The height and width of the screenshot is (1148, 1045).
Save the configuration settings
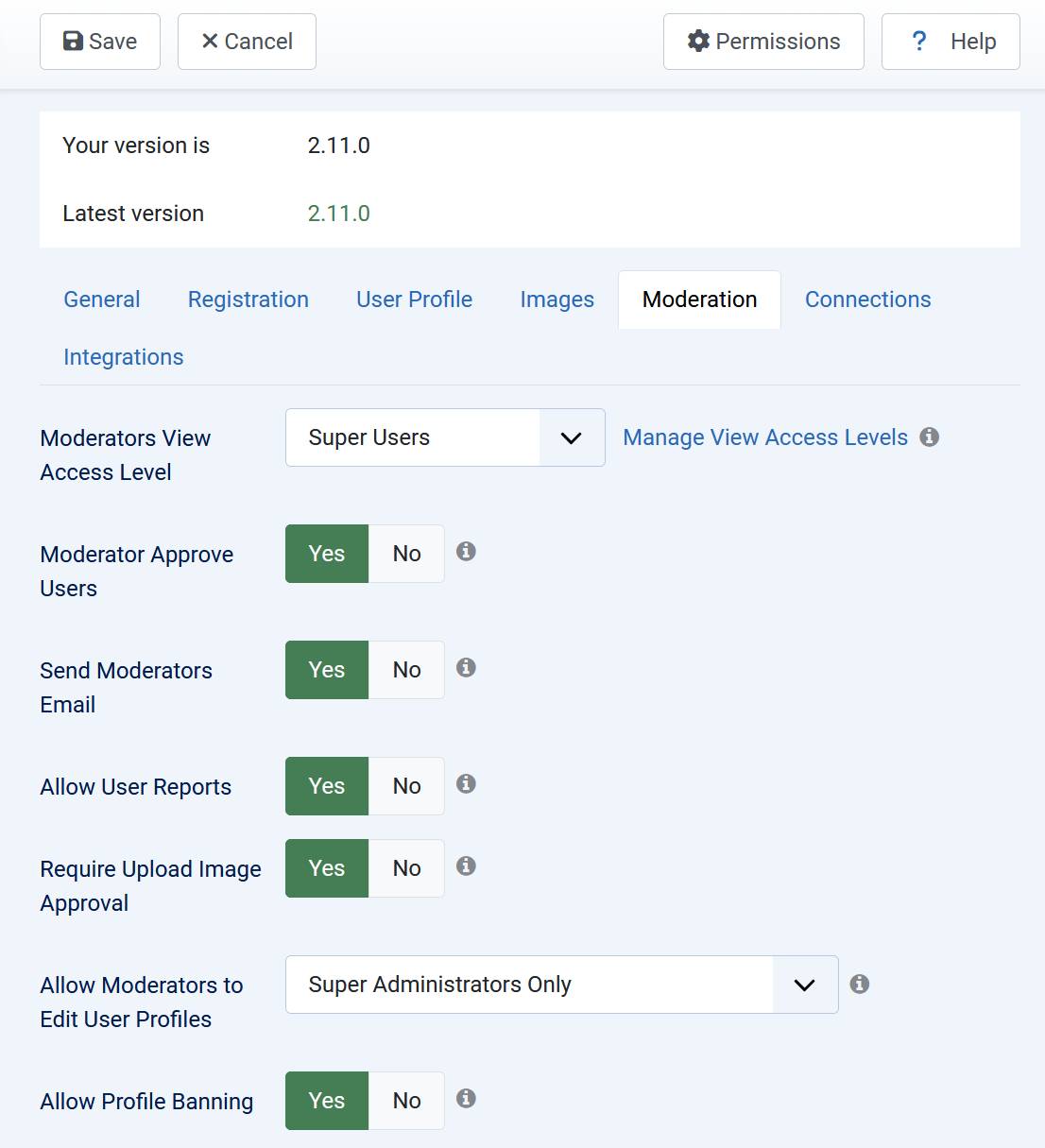[100, 42]
